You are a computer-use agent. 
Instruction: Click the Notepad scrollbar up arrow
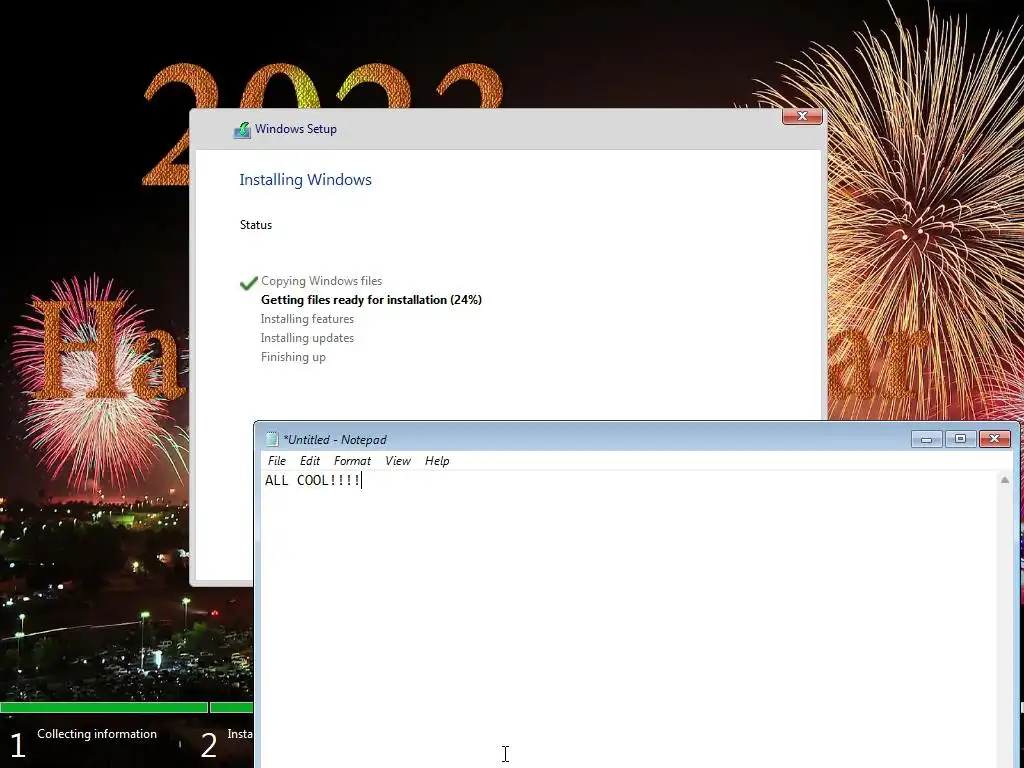[x=1004, y=480]
